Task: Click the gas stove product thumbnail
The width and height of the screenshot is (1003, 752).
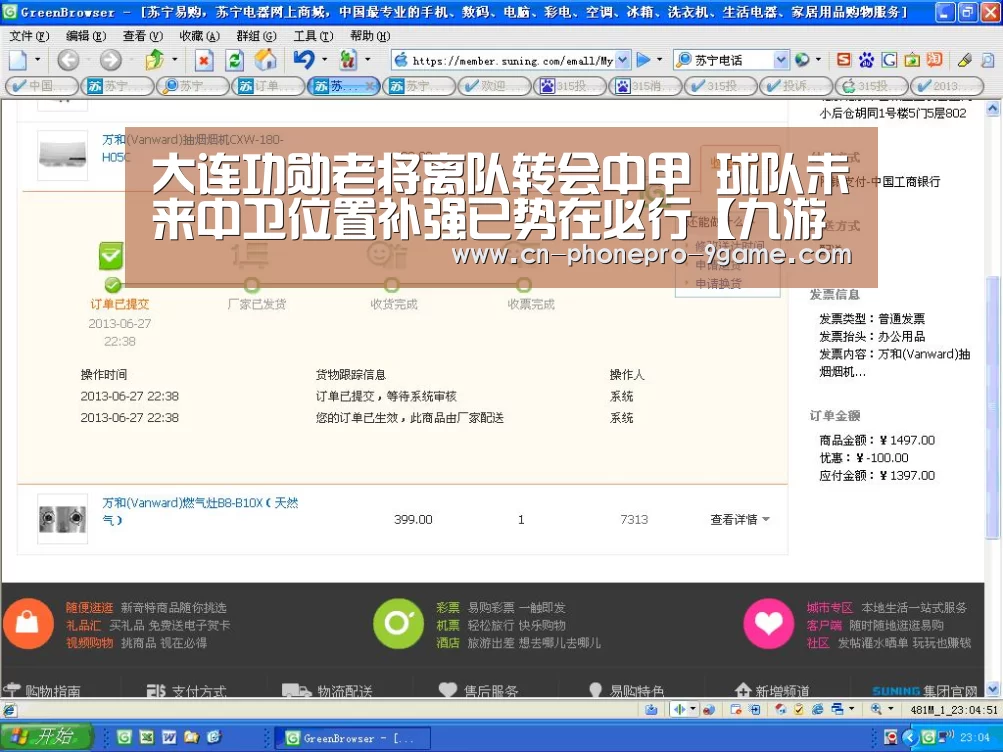Action: point(63,519)
